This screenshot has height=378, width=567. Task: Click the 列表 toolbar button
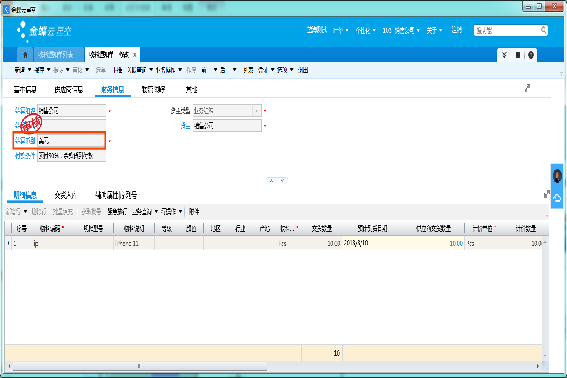[248, 70]
